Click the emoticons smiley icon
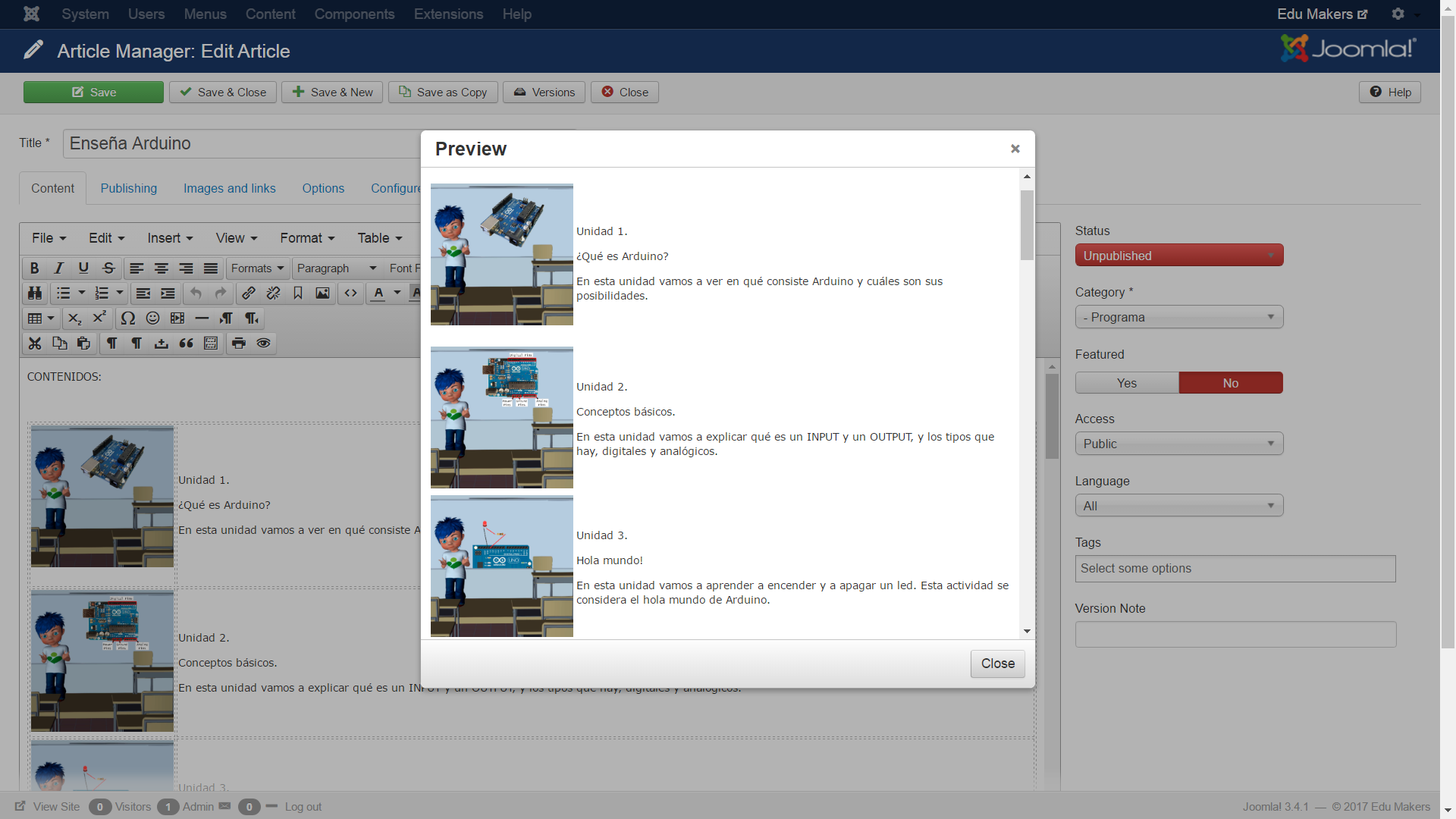This screenshot has height=819, width=1456. (x=152, y=318)
